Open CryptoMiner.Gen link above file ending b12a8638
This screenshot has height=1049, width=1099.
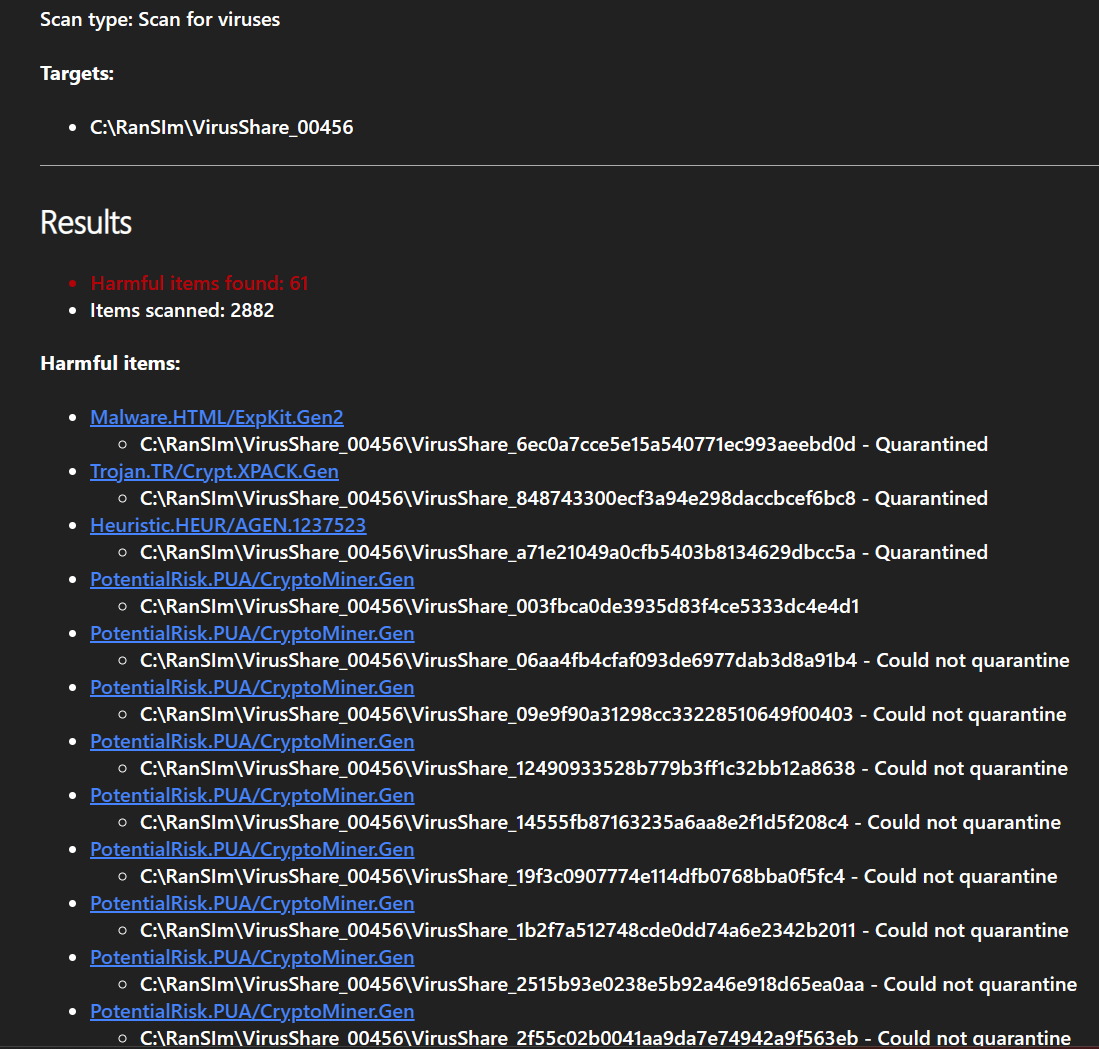(x=252, y=741)
